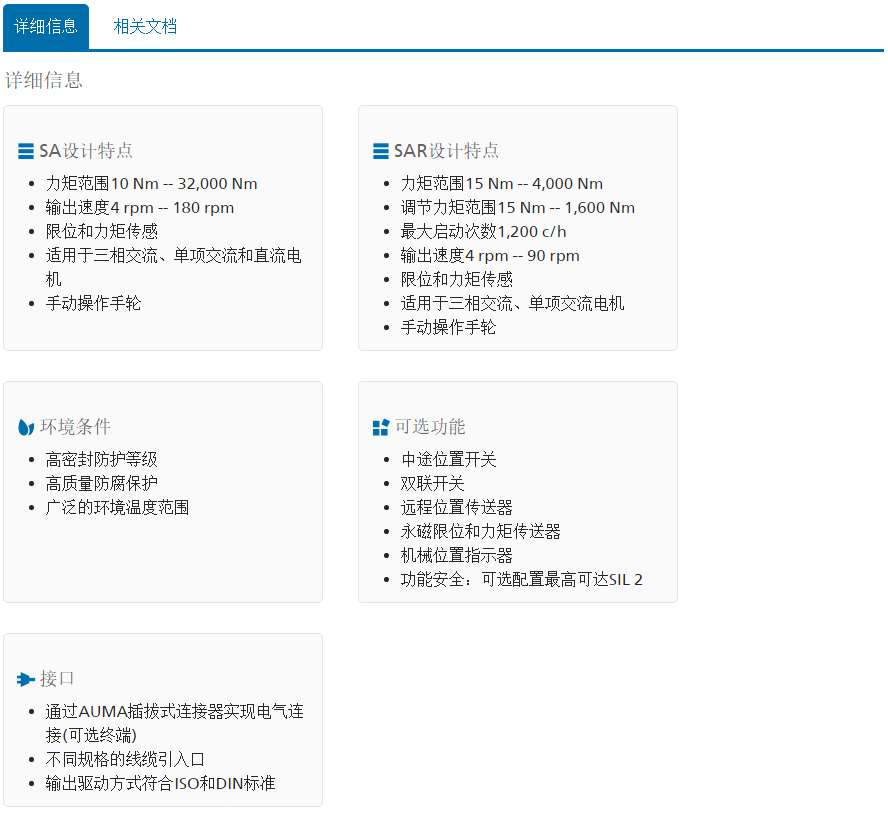
Task: Select the 远程位置传送器 list item
Action: [x=456, y=507]
